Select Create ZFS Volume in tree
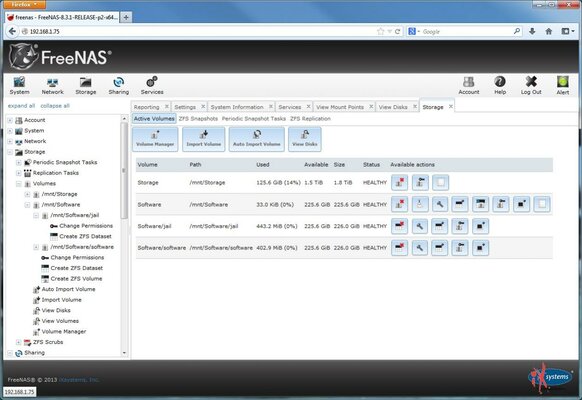 coord(76,279)
